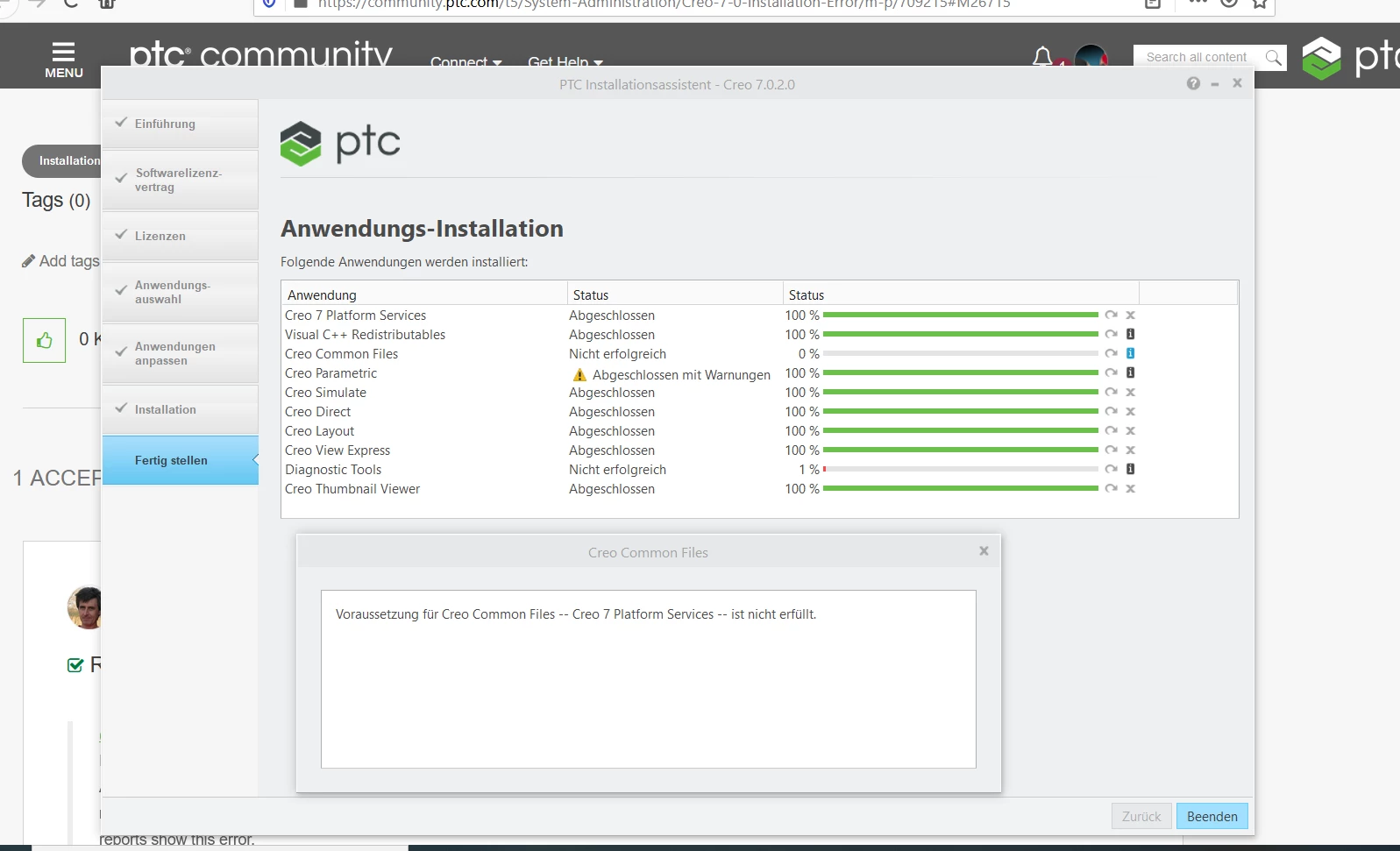The image size is (1400, 851).
Task: Go to Lizenzen wizard step
Action: click(181, 236)
